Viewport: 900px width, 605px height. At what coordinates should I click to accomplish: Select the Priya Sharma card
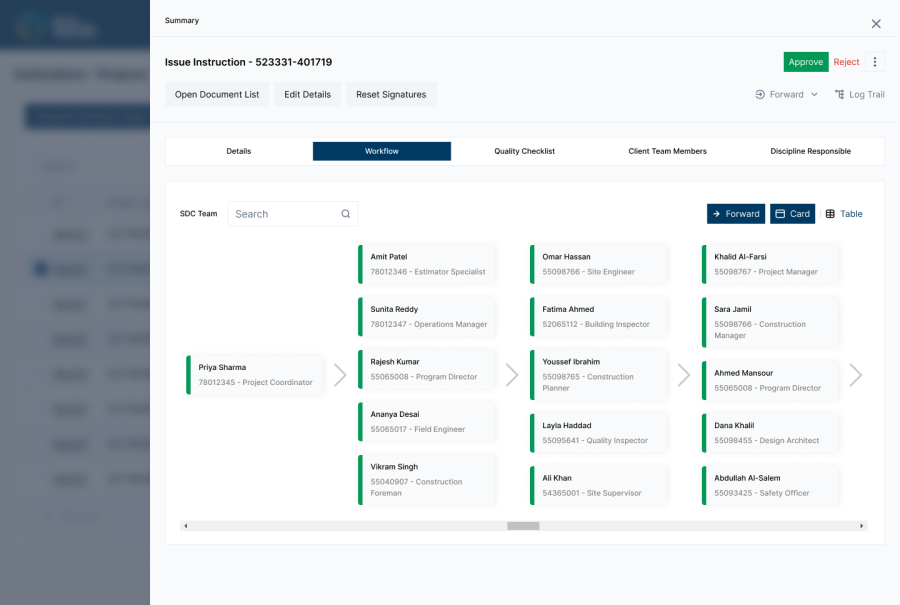(254, 375)
